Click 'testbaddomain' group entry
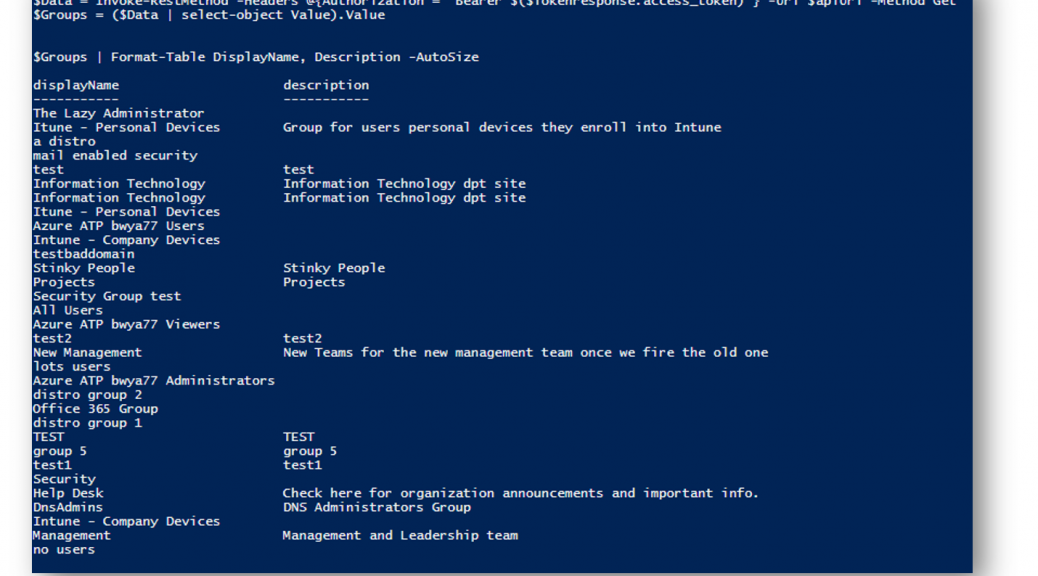The height and width of the screenshot is (576, 1038). point(84,254)
